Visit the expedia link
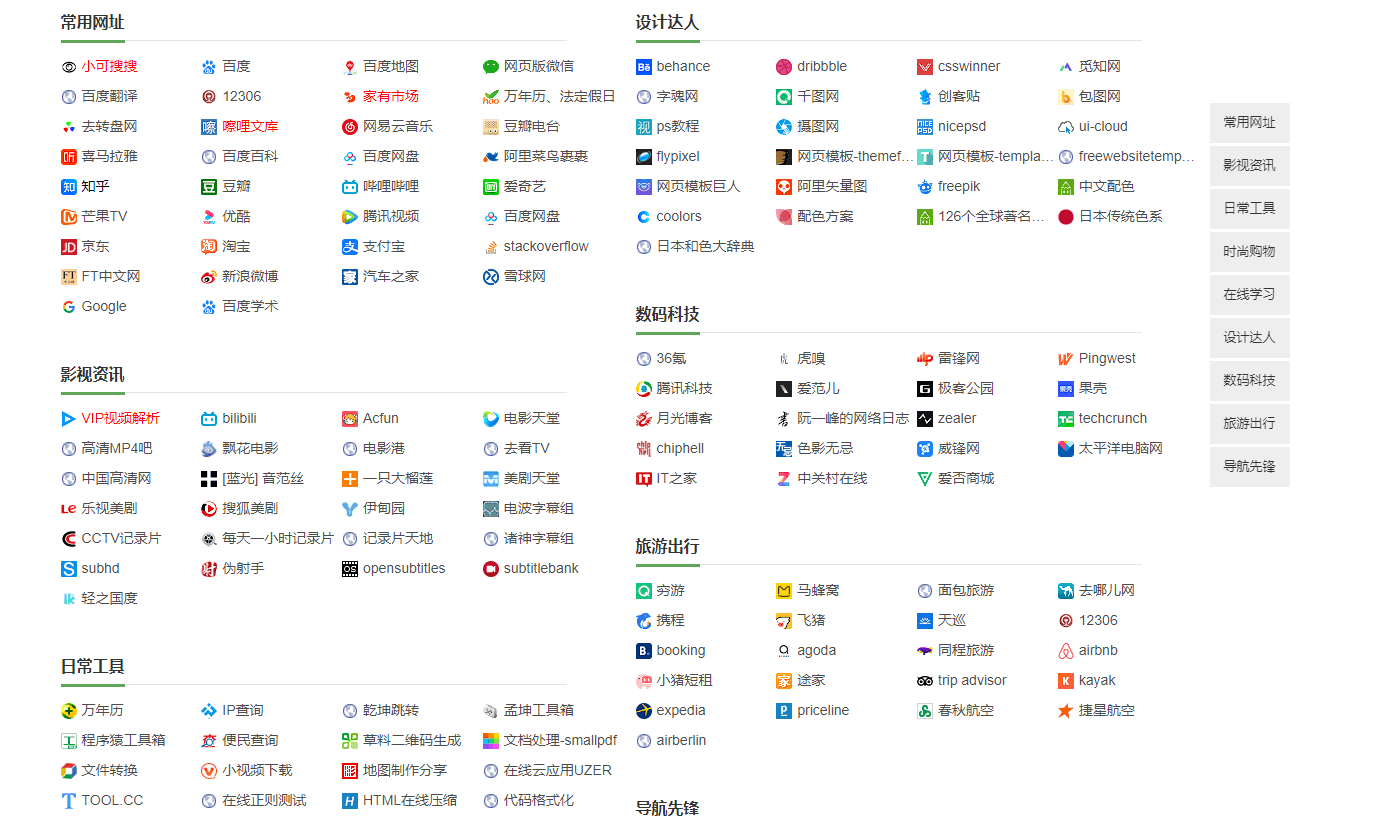The height and width of the screenshot is (818, 1386). tap(681, 711)
